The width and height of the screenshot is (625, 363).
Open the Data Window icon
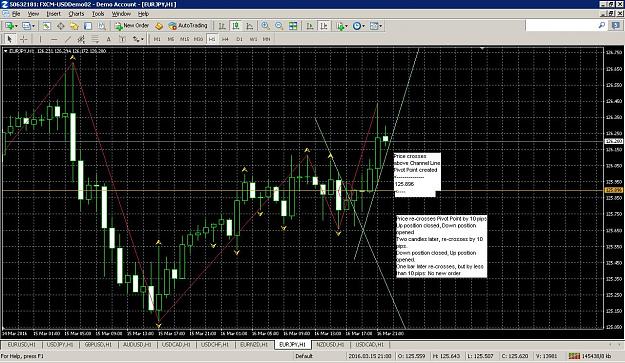tap(61, 26)
